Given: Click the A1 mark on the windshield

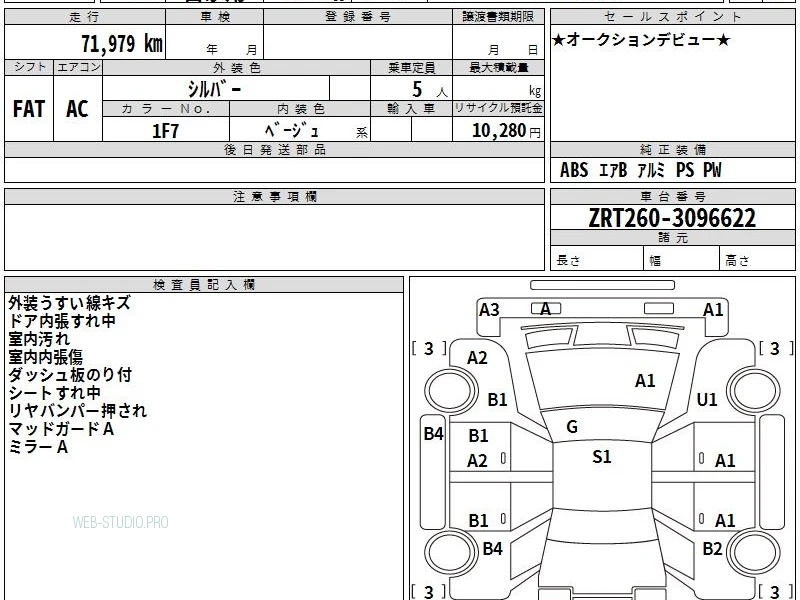Looking at the screenshot, I should click(x=645, y=381).
